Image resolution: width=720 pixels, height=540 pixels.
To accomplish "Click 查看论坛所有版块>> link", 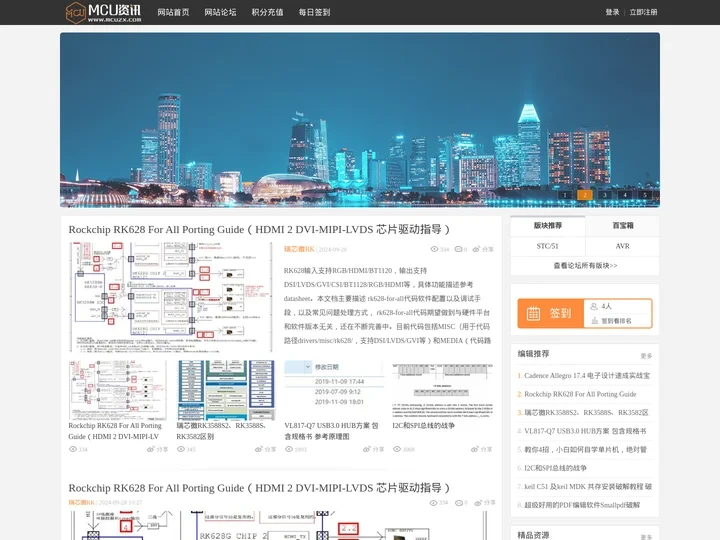I will click(x=585, y=265).
